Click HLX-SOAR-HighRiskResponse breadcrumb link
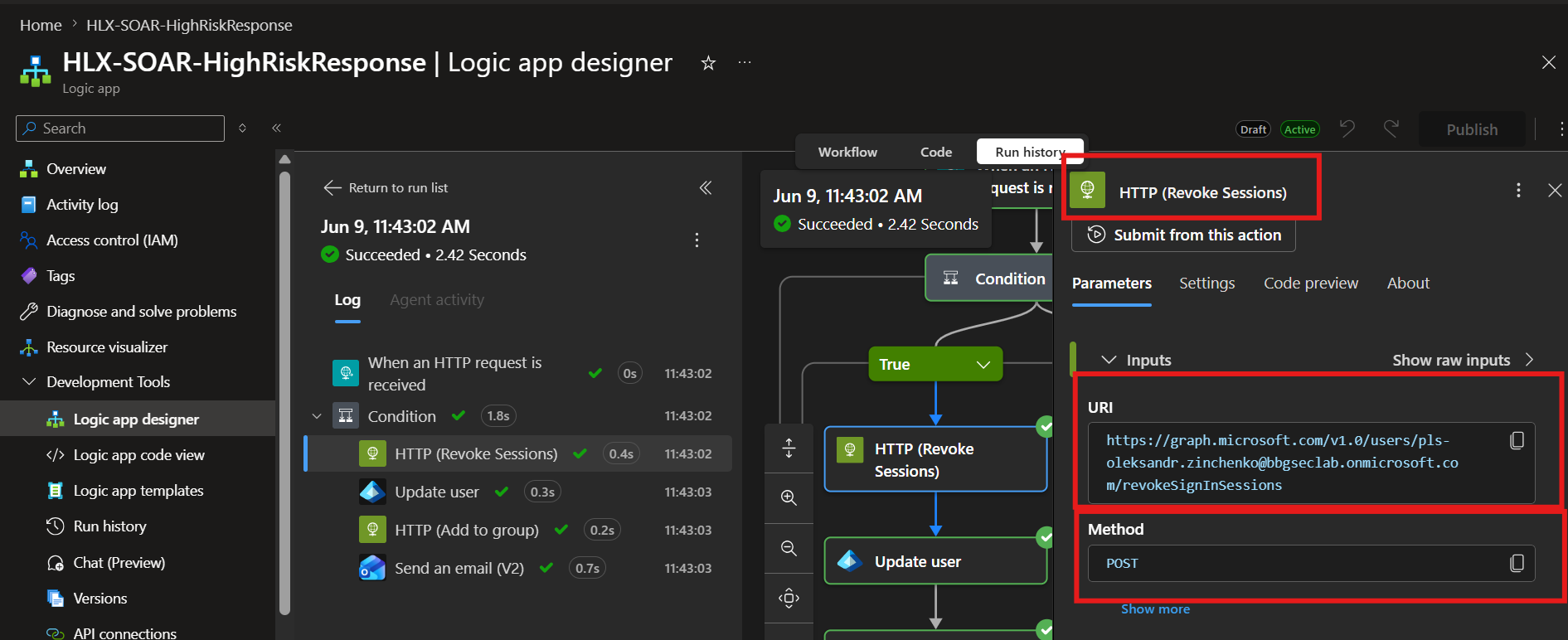1568x640 pixels. coord(189,26)
